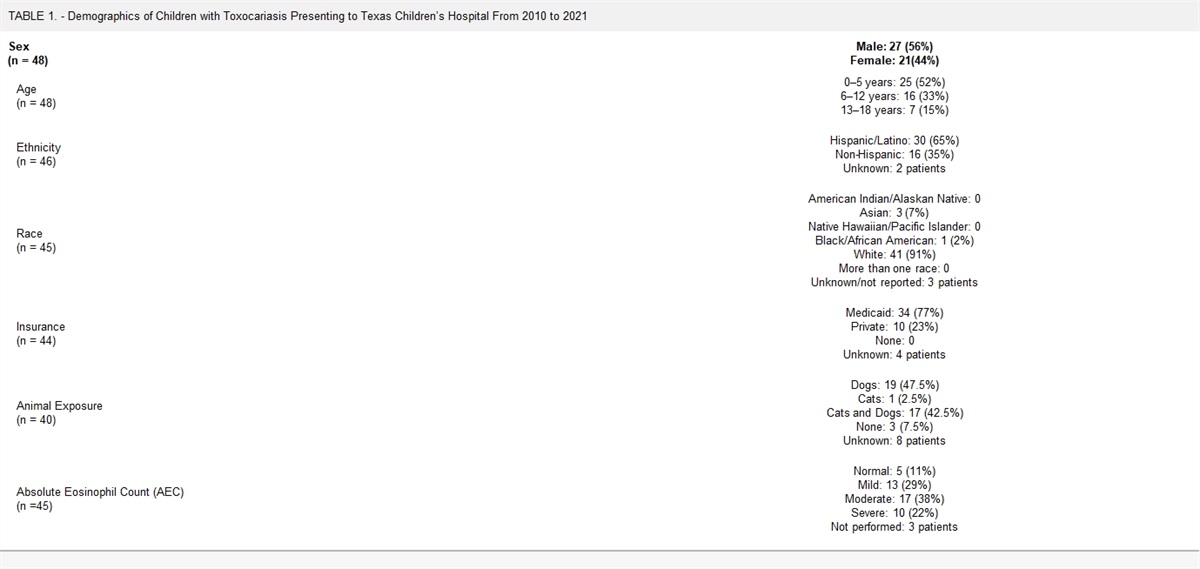The height and width of the screenshot is (569, 1200).
Task: Click 'More than one race: 0' entry
Action: (893, 268)
